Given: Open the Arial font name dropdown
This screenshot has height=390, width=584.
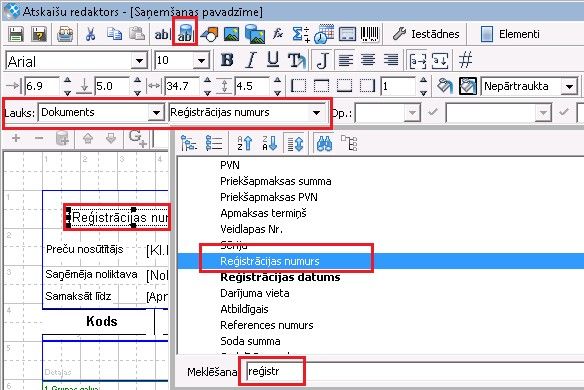Looking at the screenshot, I should pos(139,61).
